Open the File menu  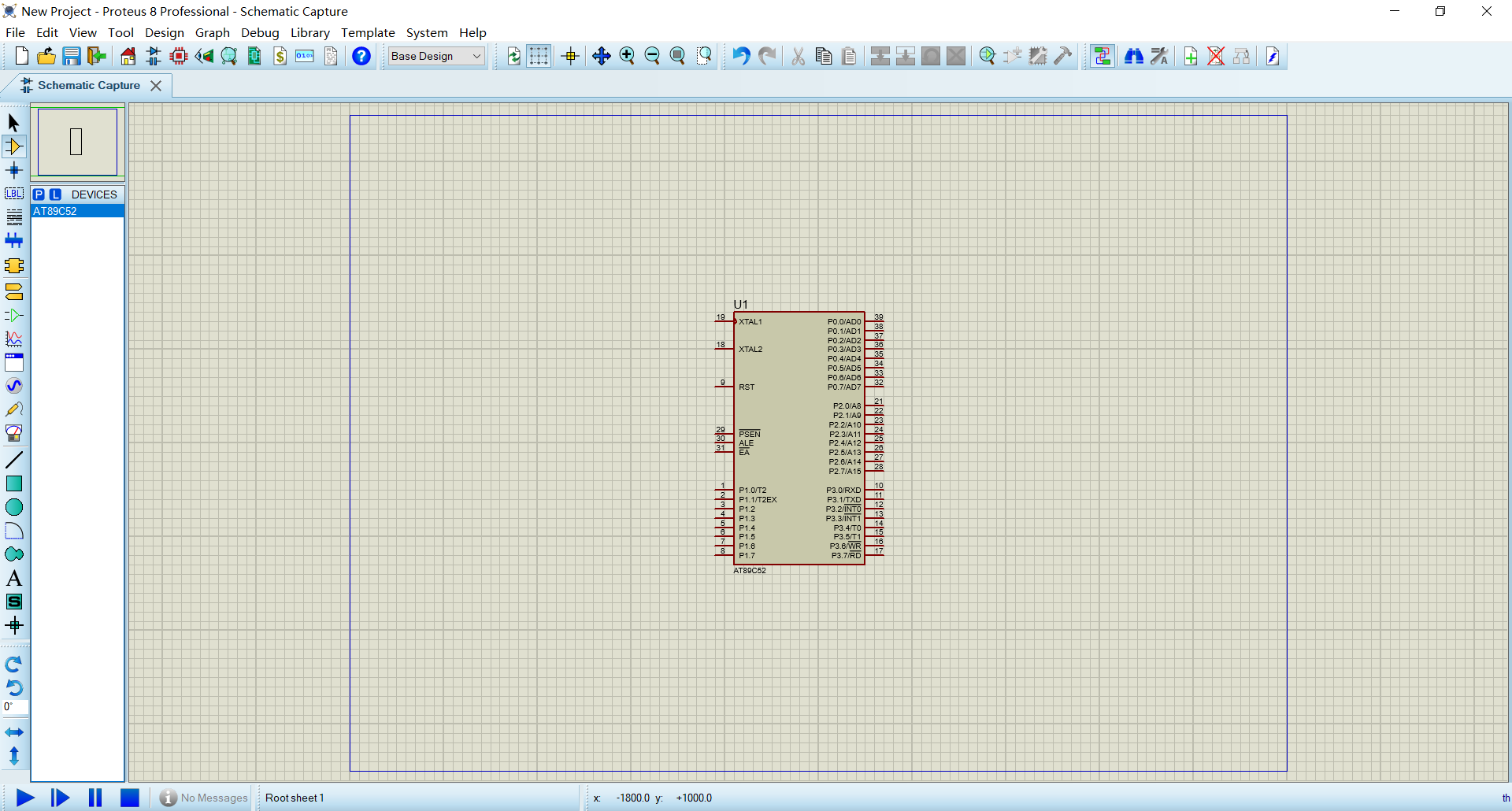15,32
